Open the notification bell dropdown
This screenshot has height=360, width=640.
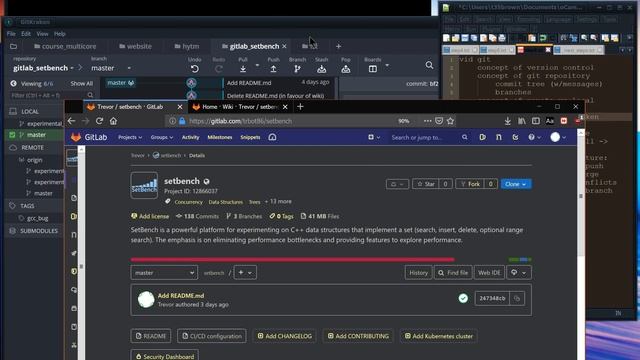(397, 184)
